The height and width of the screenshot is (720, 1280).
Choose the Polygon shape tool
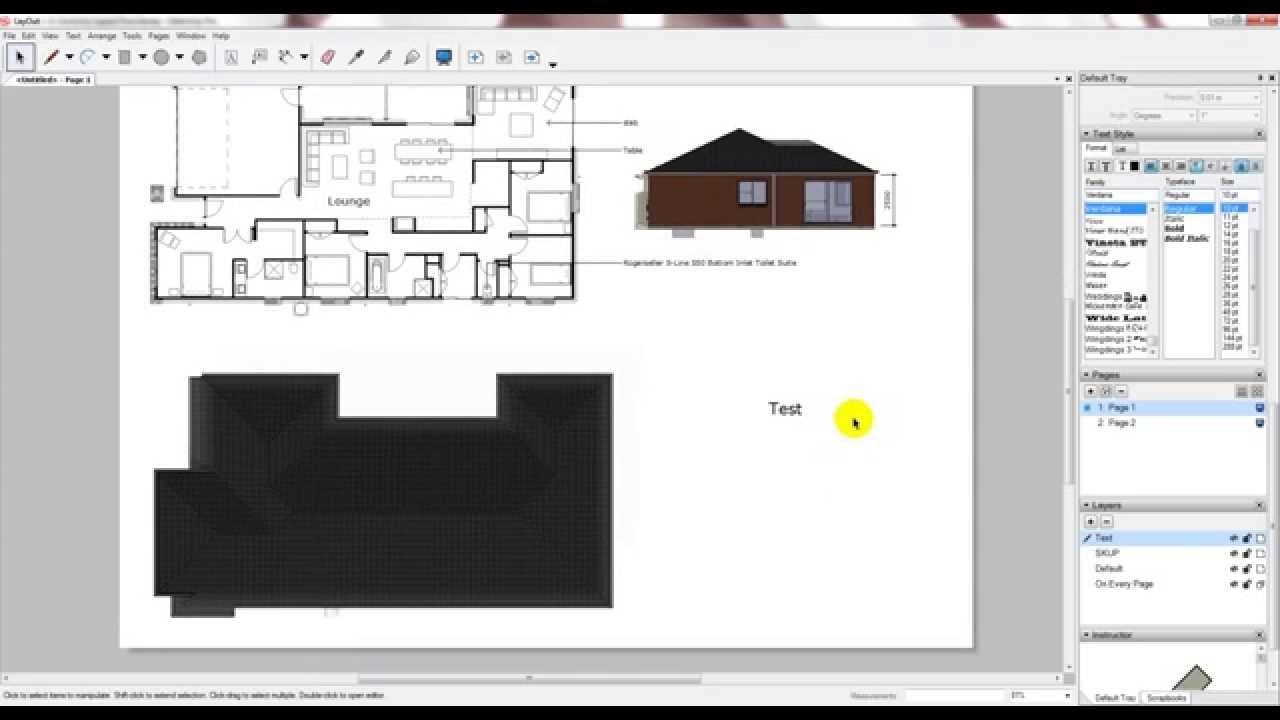point(199,57)
